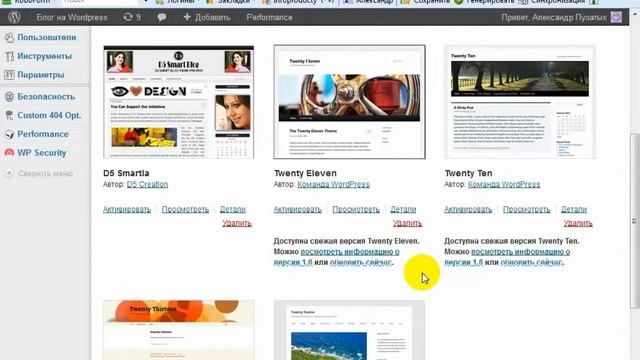Open the WordPress logo menu in admin bar
The height and width of the screenshot is (360, 640).
(x=14, y=17)
